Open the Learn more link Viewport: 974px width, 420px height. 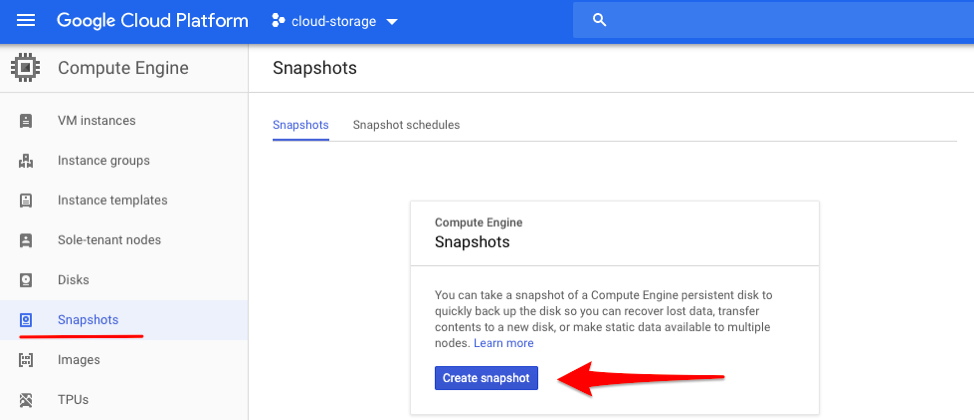point(503,343)
